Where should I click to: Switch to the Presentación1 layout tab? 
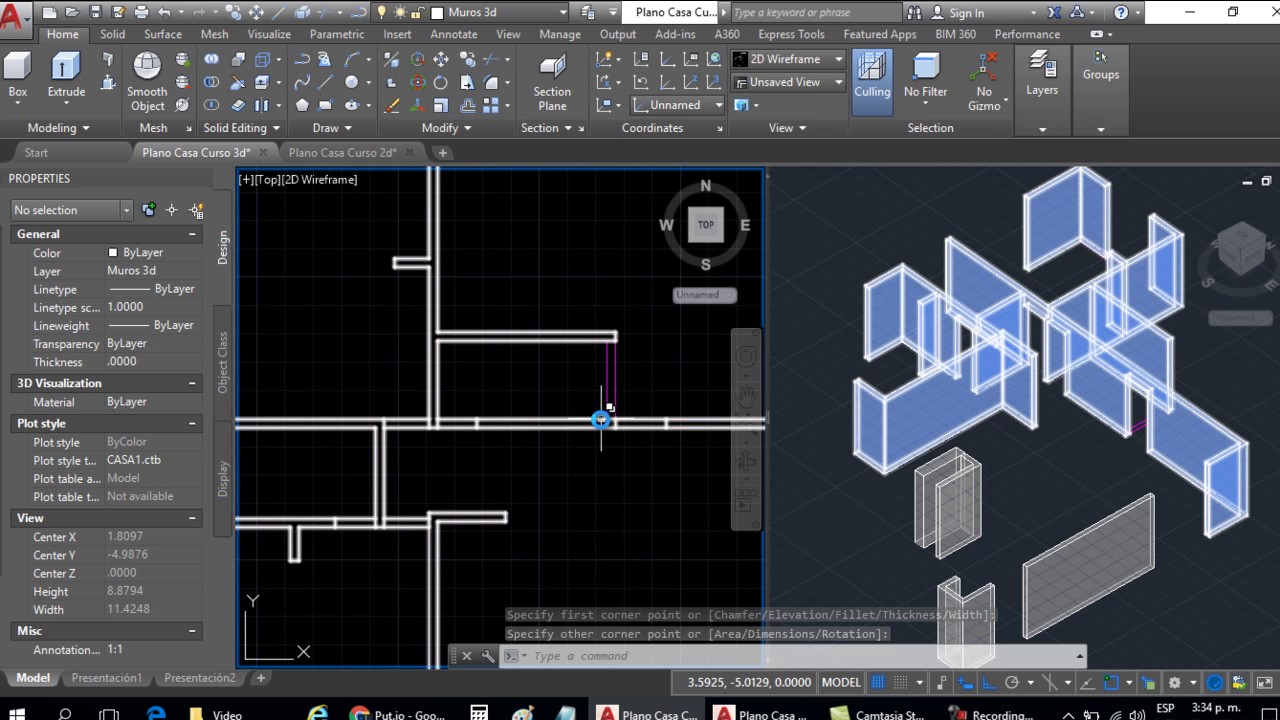click(107, 678)
